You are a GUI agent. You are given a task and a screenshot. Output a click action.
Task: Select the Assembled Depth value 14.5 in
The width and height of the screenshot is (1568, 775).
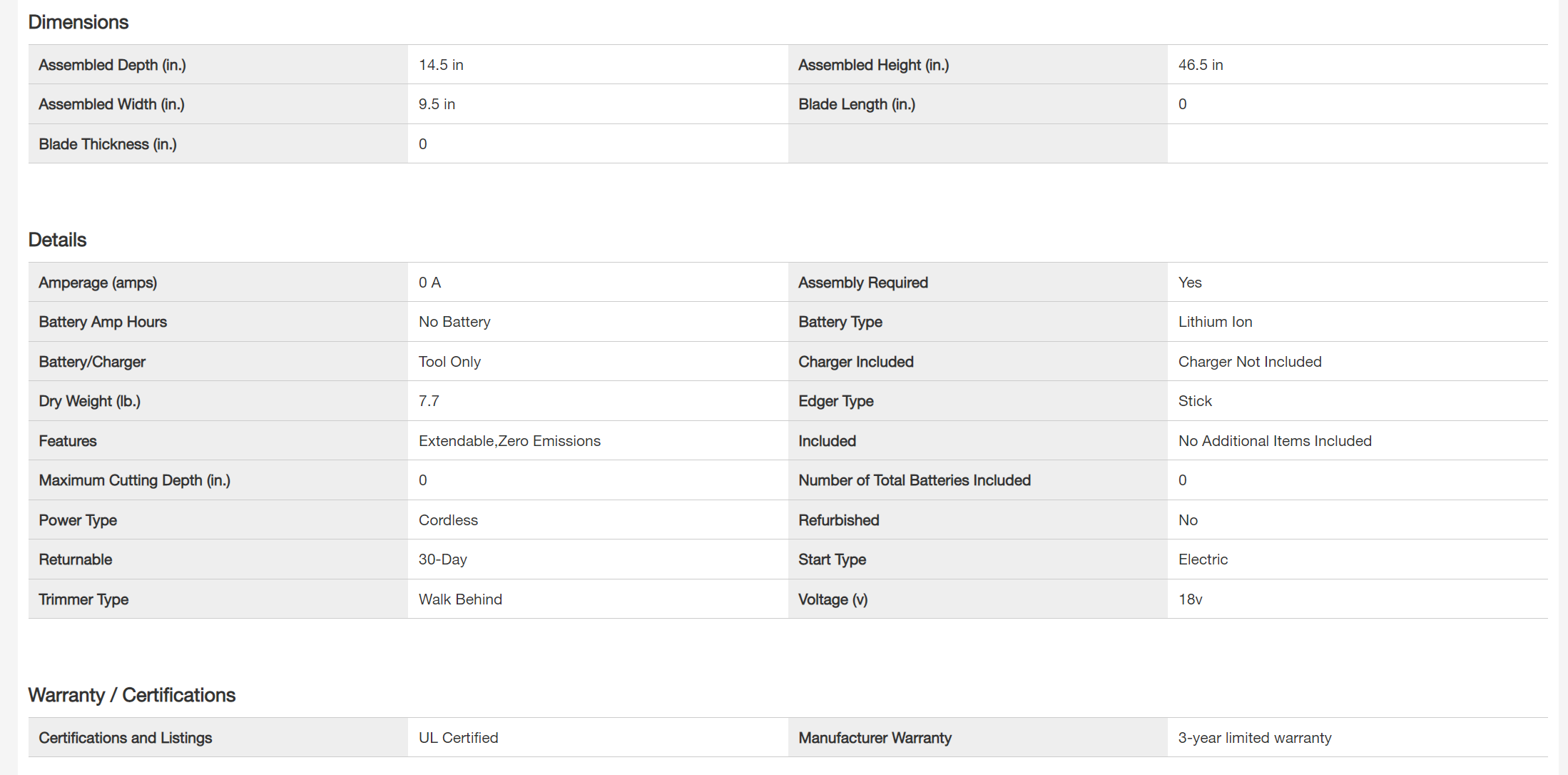tap(441, 65)
